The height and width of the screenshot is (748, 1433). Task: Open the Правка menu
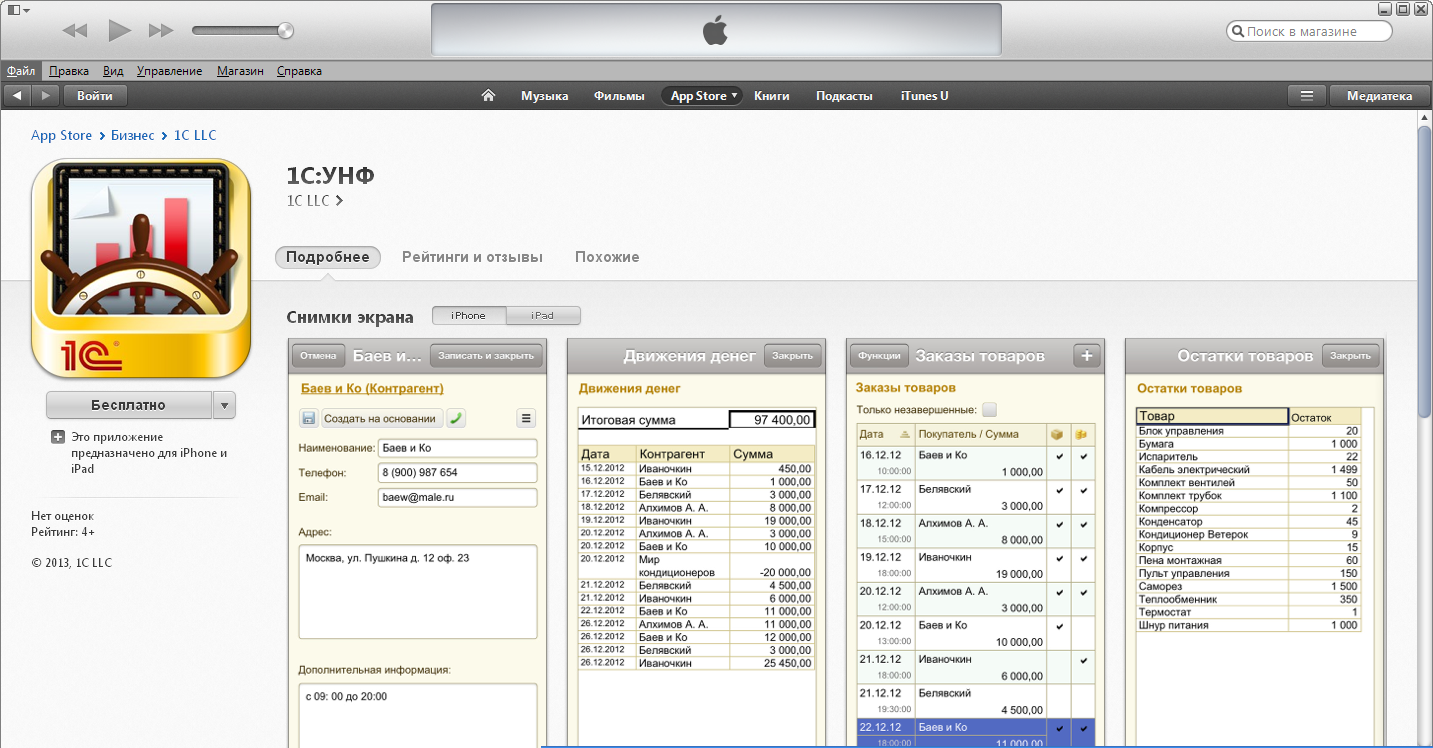[69, 71]
